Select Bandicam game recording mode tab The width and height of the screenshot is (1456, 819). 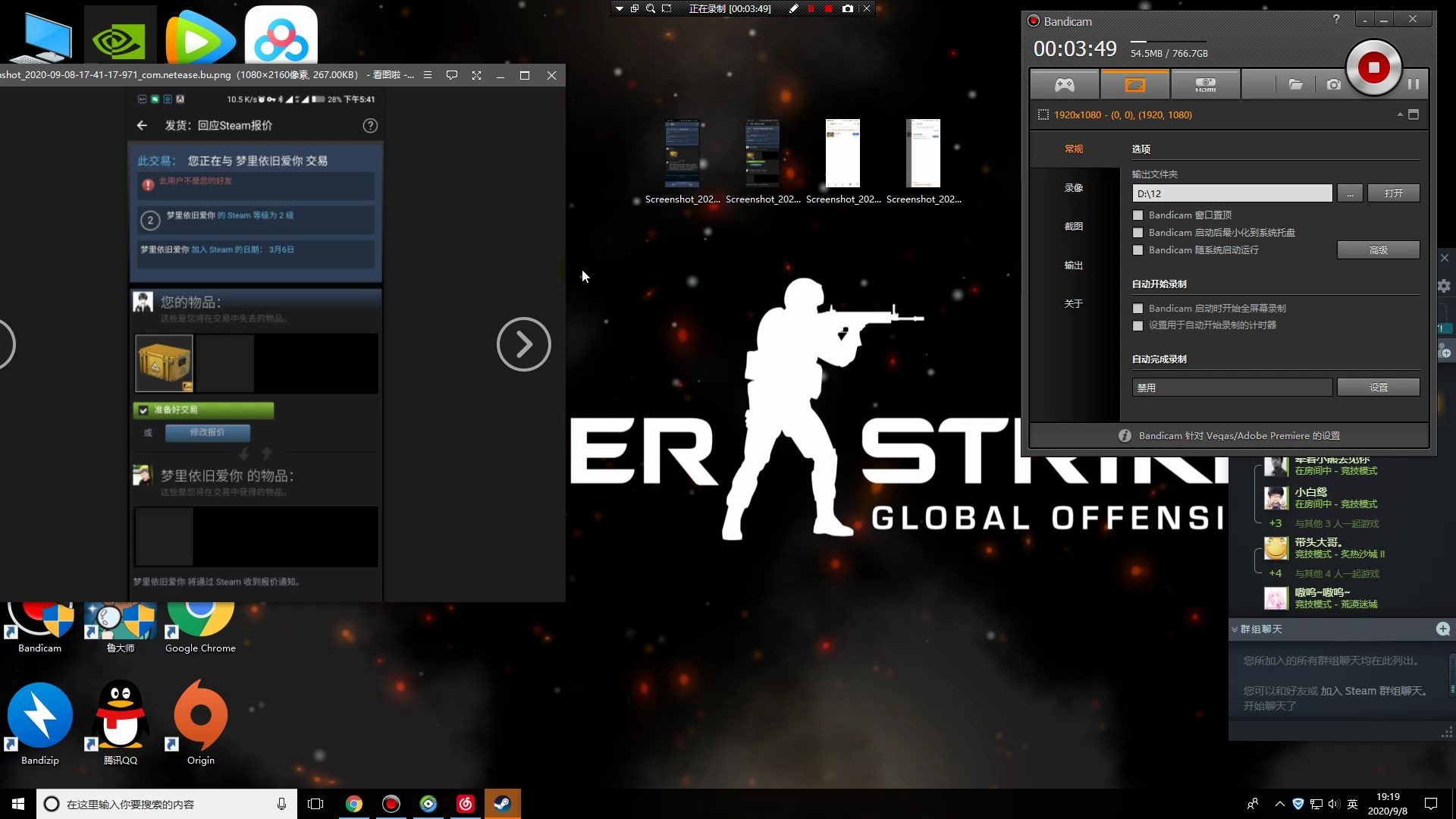click(1064, 84)
